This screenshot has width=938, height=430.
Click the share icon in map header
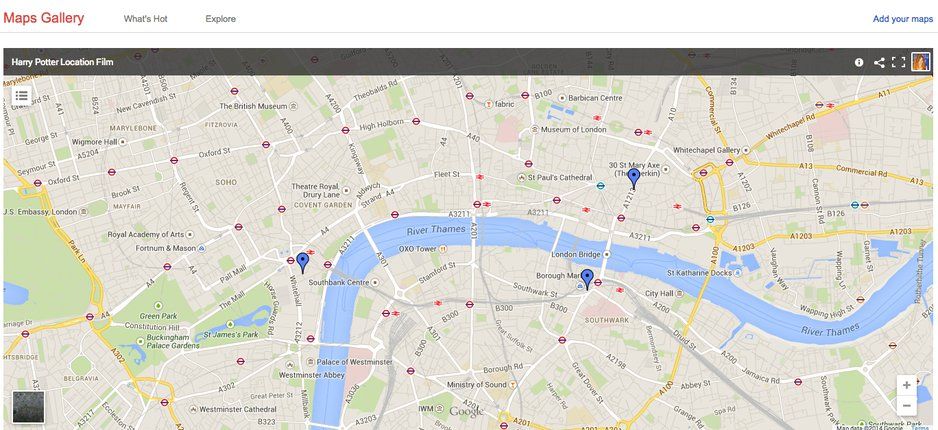(x=879, y=62)
